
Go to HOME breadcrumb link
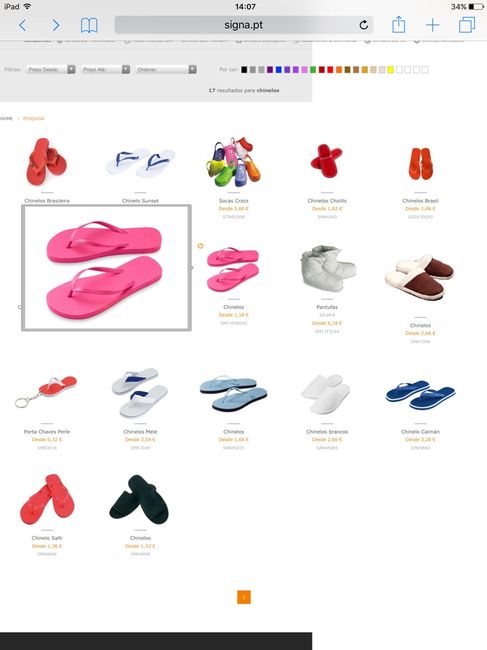6,119
